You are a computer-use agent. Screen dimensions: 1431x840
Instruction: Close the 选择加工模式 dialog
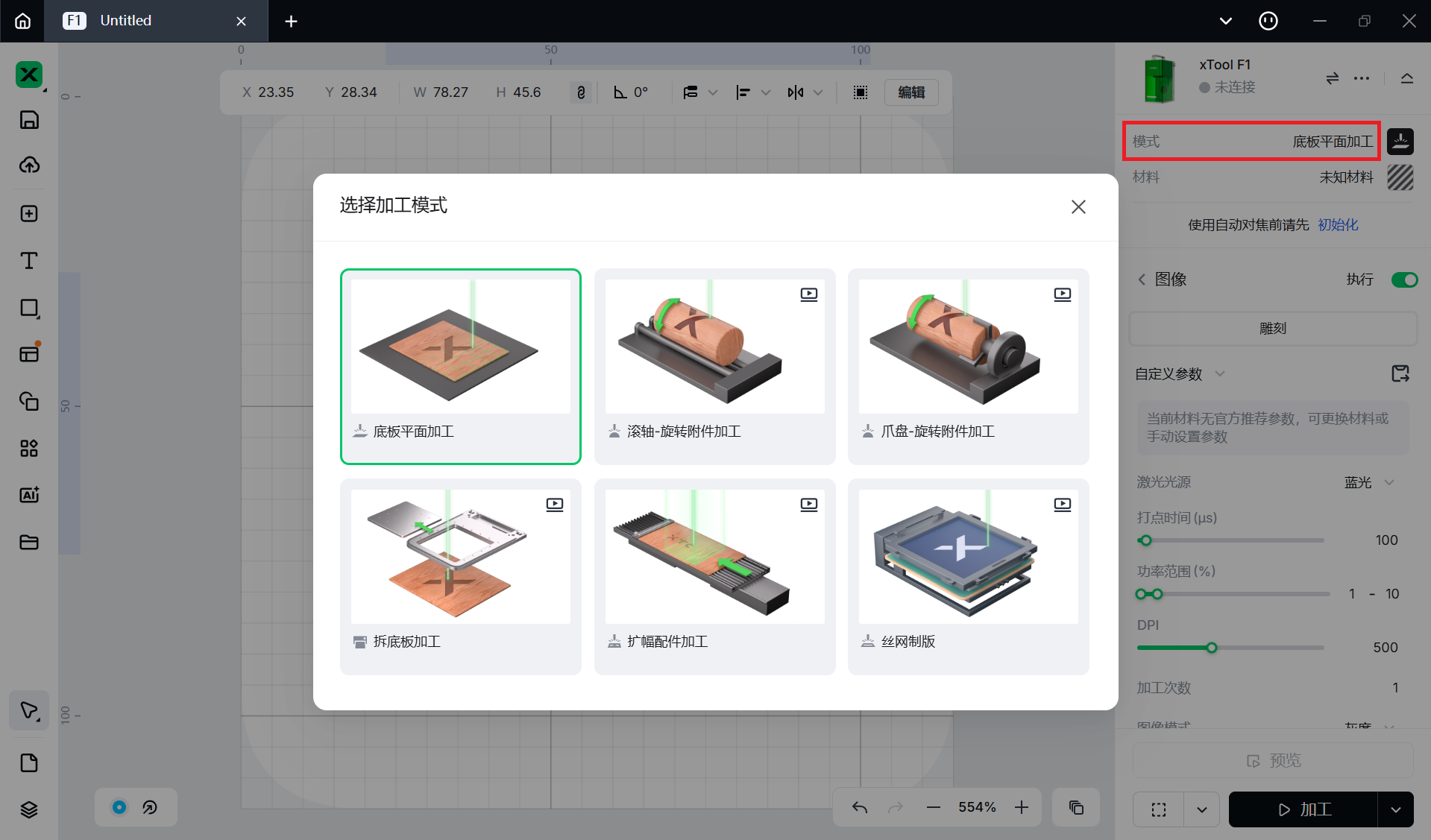[1078, 207]
